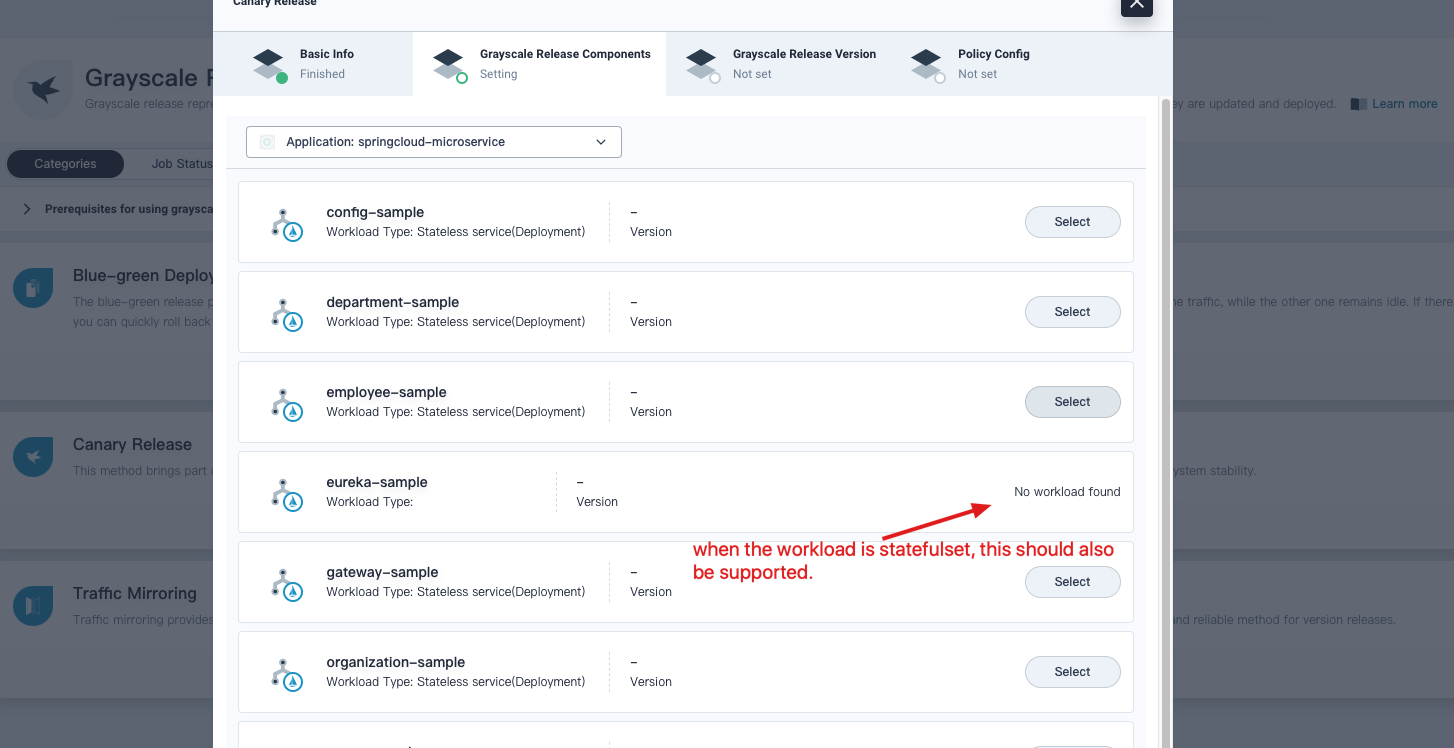
Task: Click the organization-sample workload icon
Action: [289, 671]
